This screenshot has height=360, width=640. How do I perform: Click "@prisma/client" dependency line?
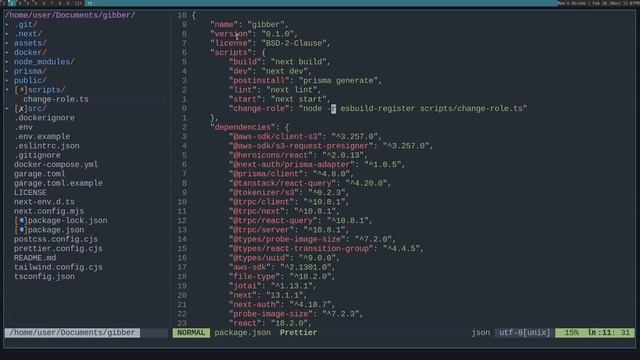pos(291,174)
